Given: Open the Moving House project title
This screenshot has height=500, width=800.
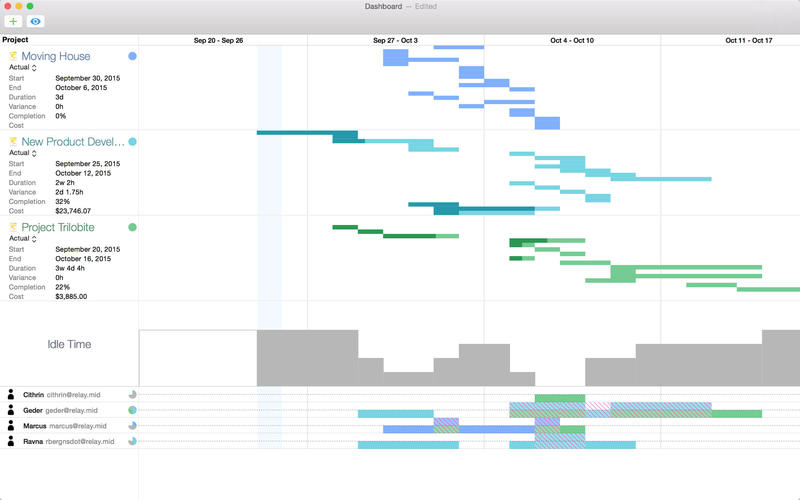Looking at the screenshot, I should (56, 56).
